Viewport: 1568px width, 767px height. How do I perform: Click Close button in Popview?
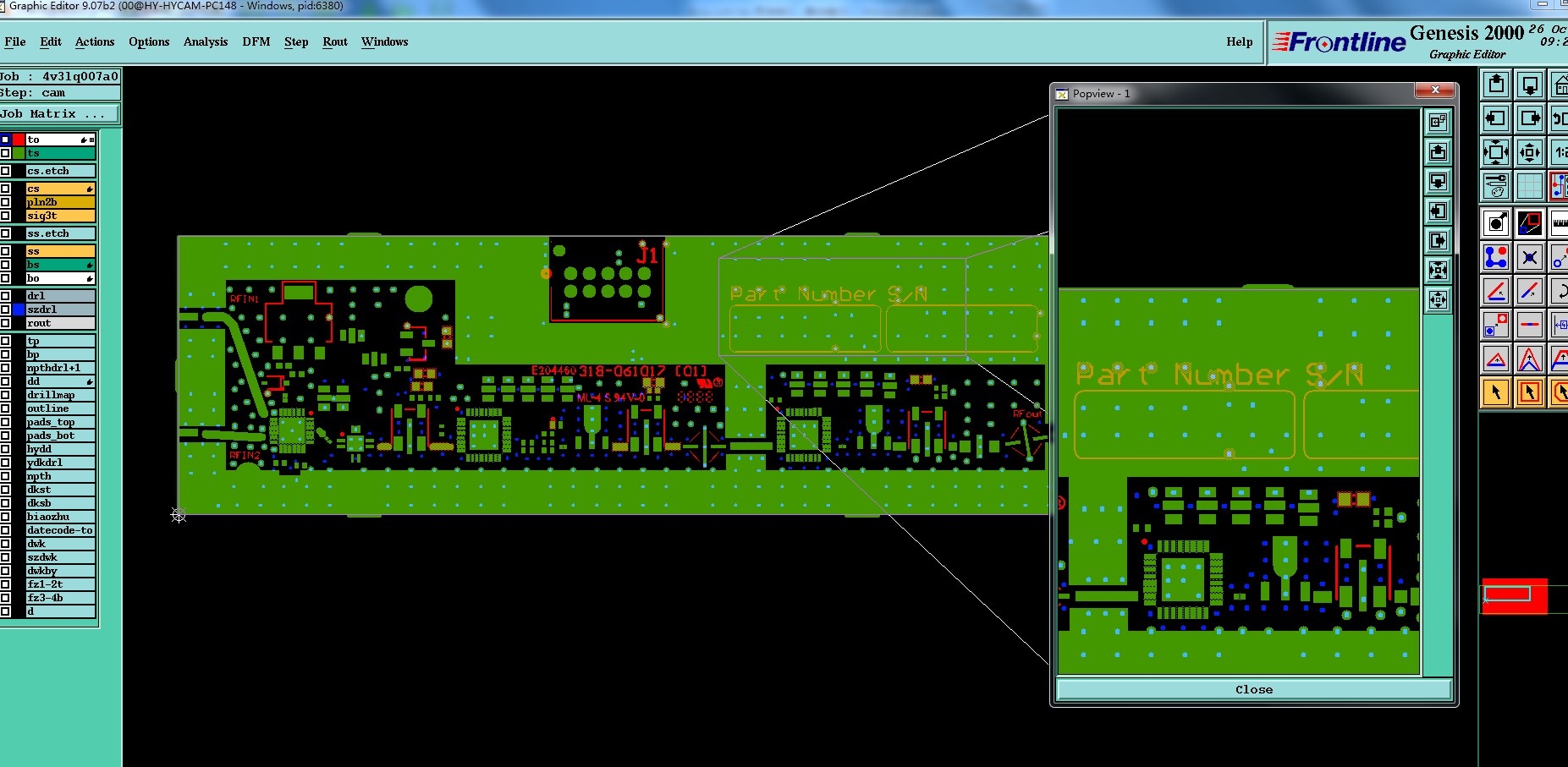tap(1254, 689)
